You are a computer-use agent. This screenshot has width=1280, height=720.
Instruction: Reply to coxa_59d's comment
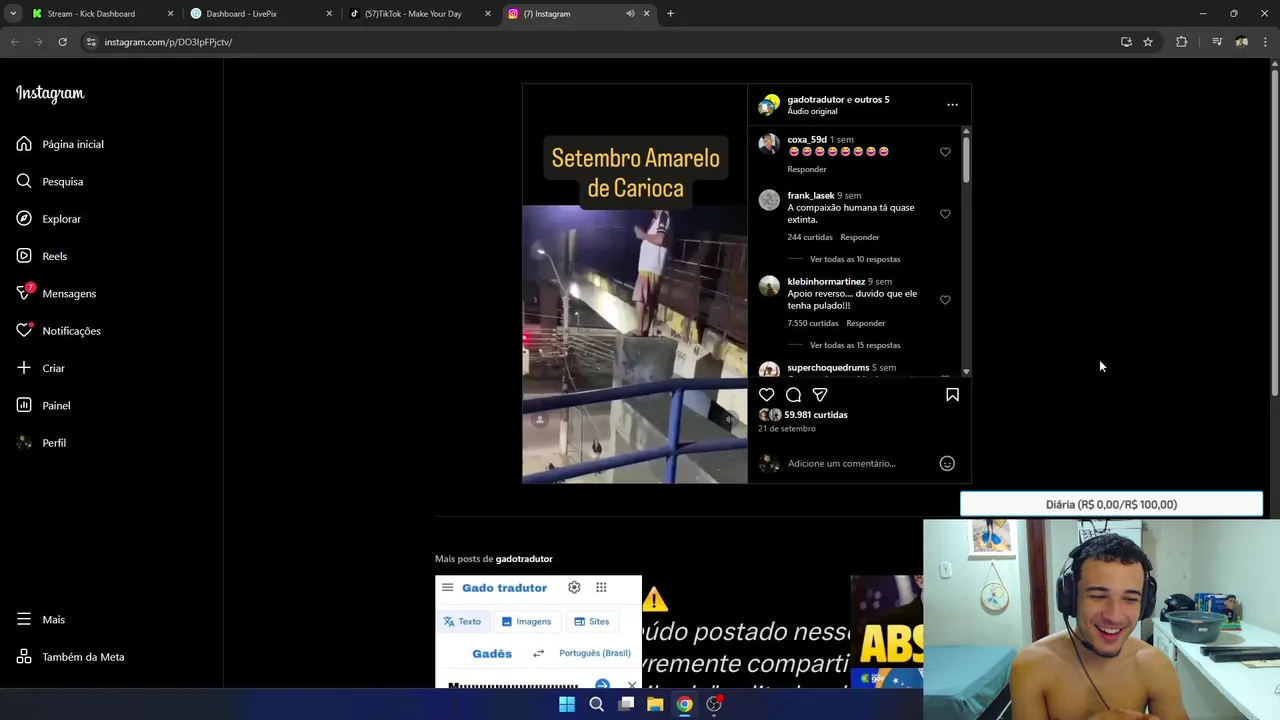click(807, 169)
